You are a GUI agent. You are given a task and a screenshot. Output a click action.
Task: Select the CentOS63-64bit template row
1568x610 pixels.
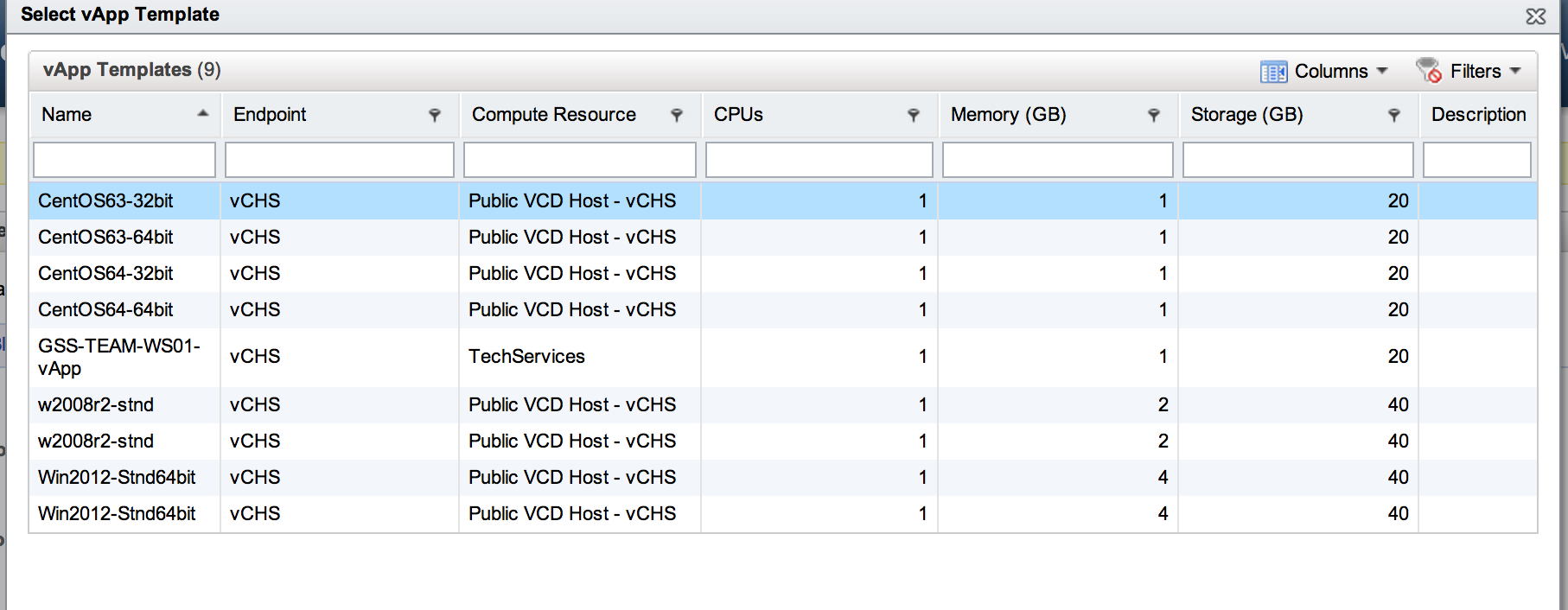(105, 237)
